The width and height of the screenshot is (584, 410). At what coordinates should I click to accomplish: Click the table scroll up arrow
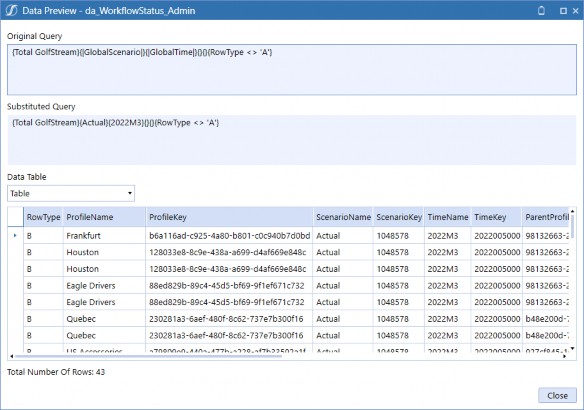[572, 211]
